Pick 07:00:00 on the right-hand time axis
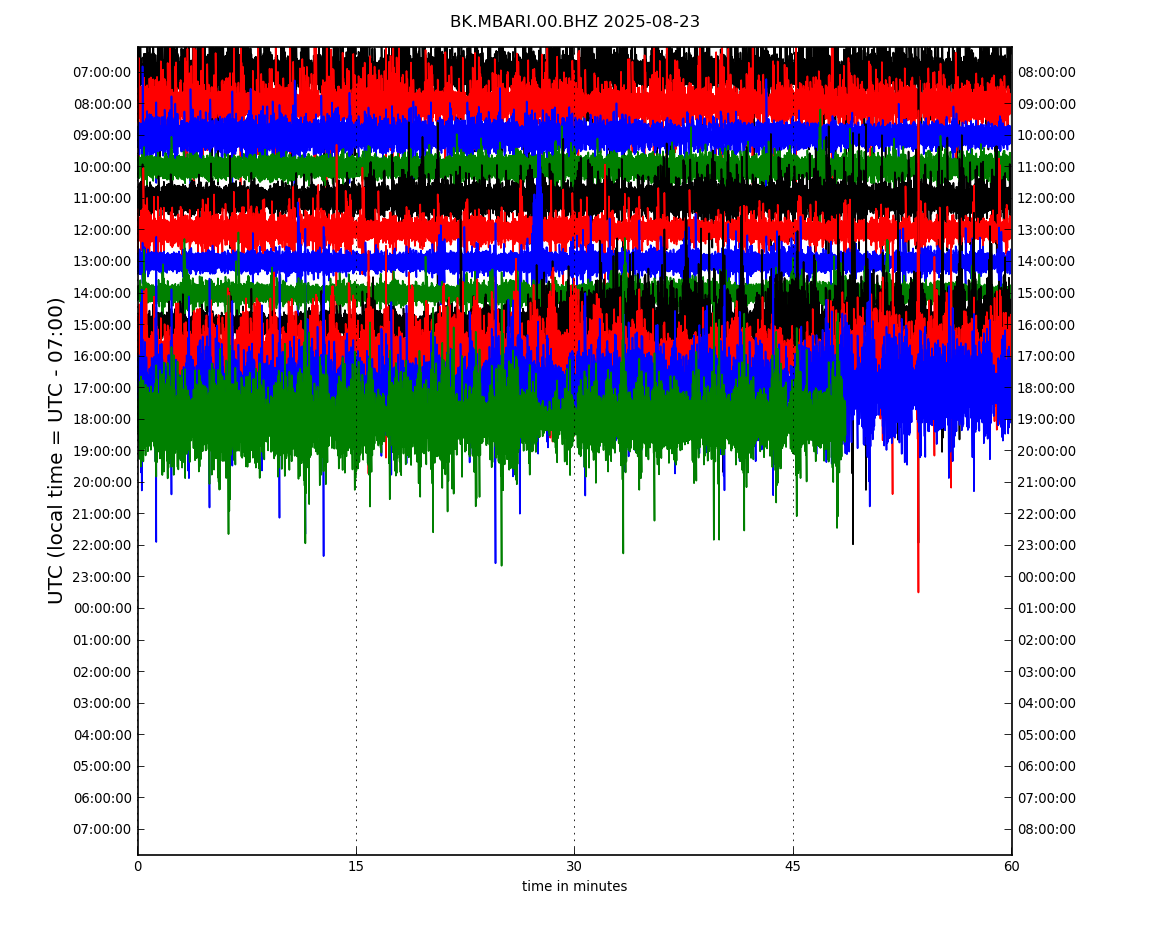The width and height of the screenshot is (1150, 950). point(1047,798)
